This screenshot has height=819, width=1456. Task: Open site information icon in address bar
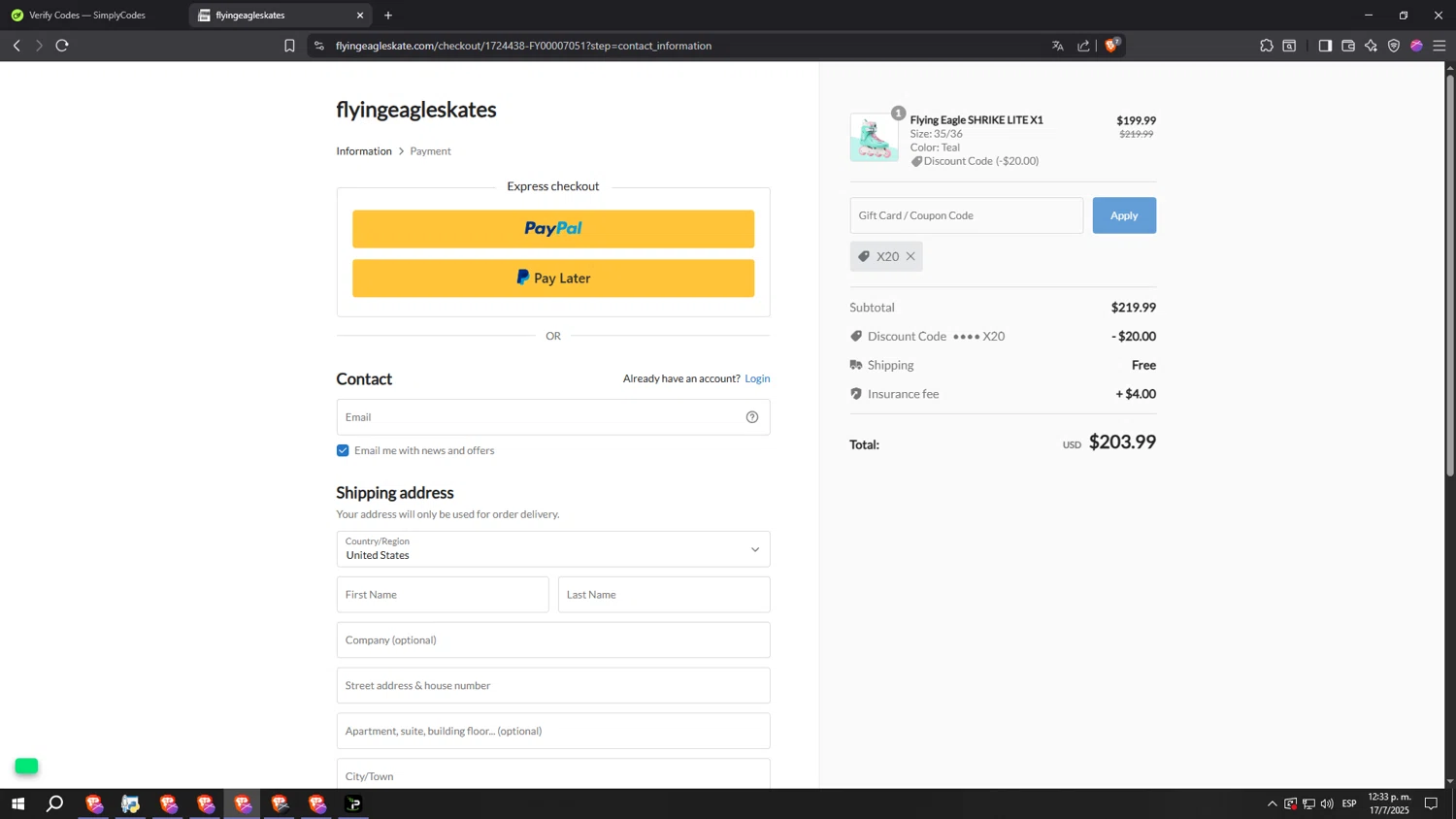(319, 46)
